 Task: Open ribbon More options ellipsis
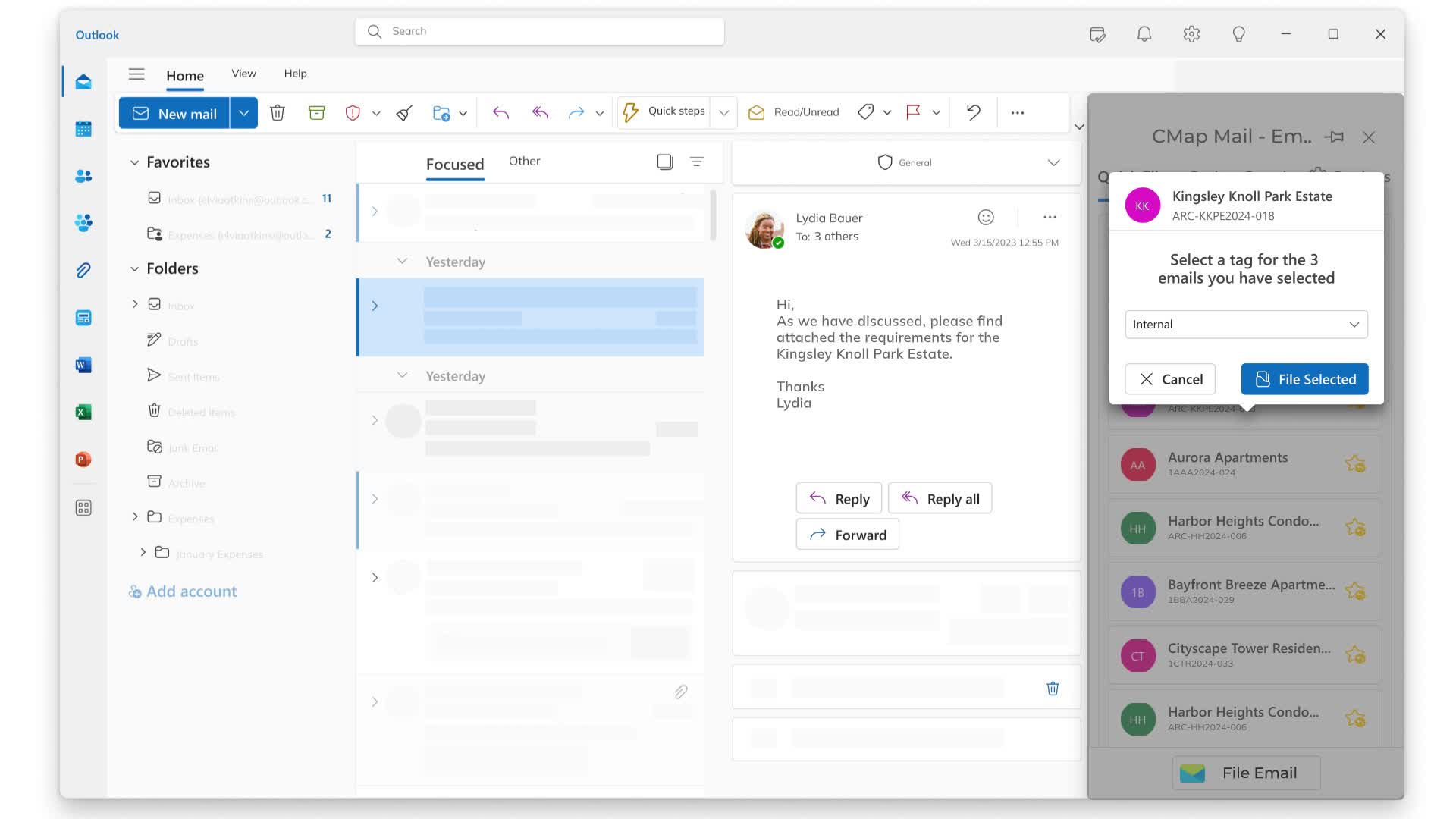(1018, 112)
